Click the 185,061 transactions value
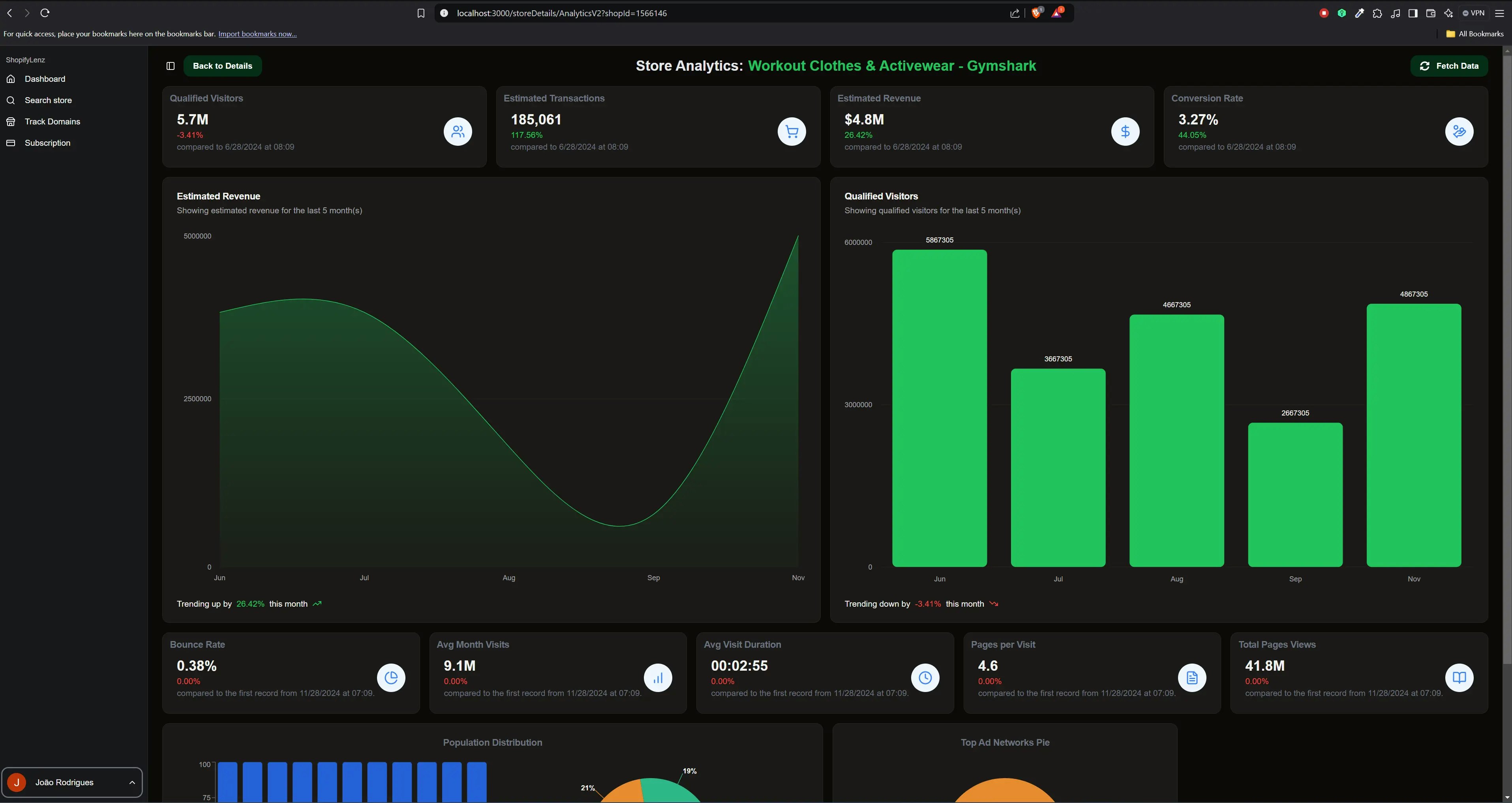 pos(536,119)
